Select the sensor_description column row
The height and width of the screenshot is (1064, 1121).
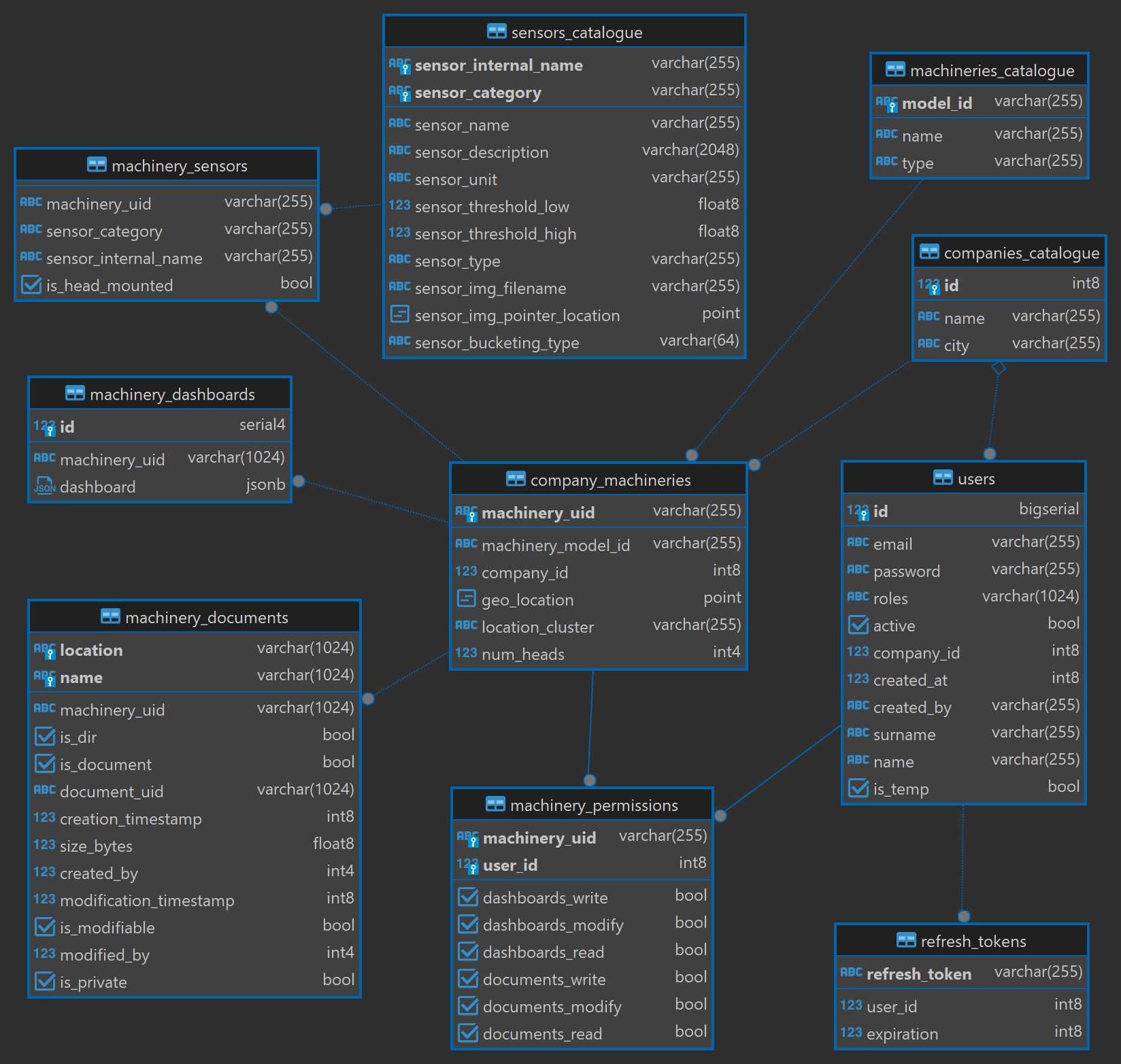[564, 151]
